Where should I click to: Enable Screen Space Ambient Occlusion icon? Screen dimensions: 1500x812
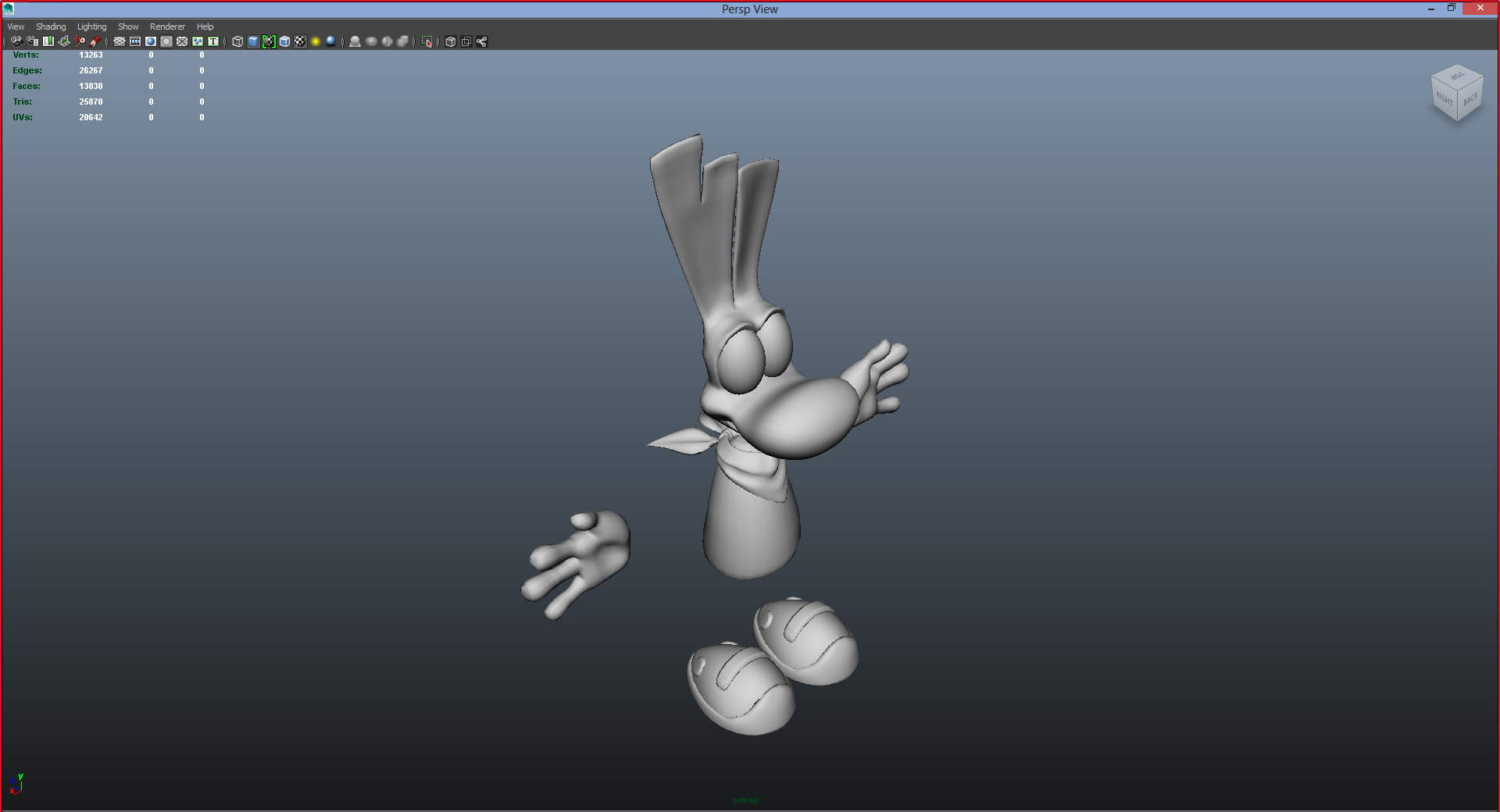355,41
